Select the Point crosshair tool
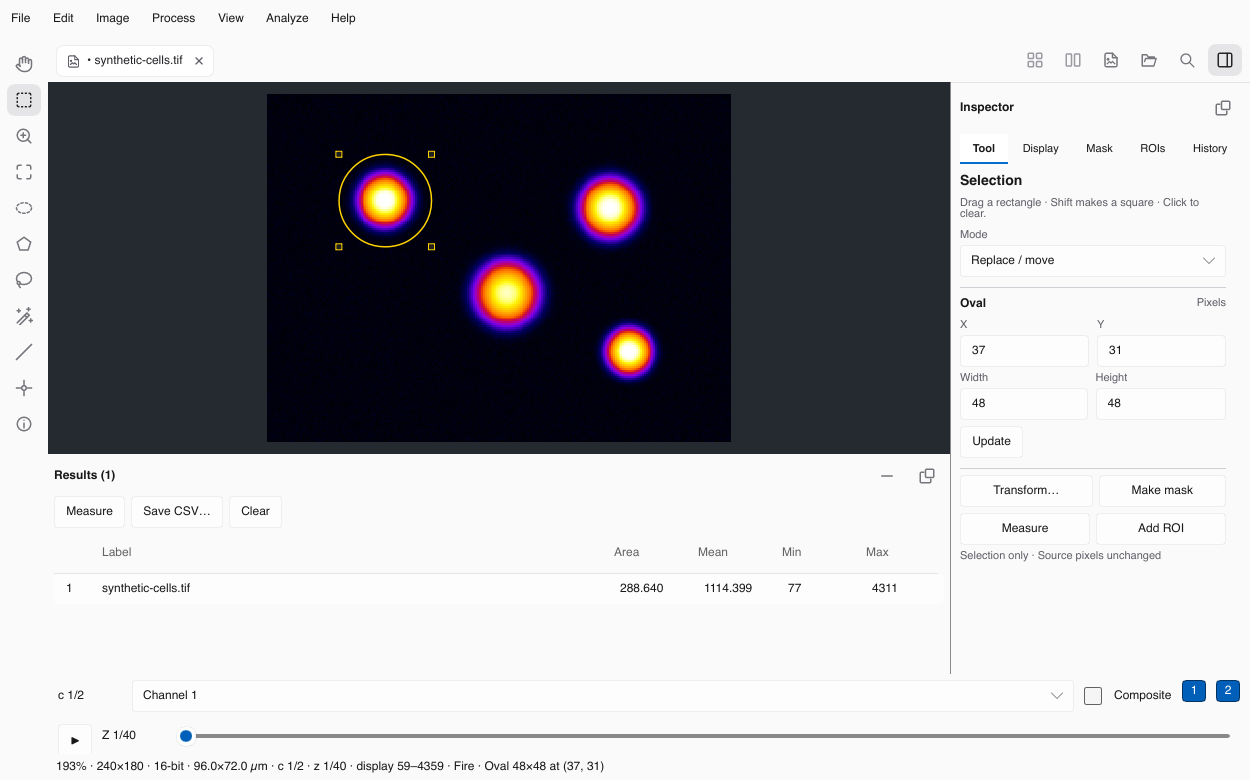1250x780 pixels. tap(24, 388)
